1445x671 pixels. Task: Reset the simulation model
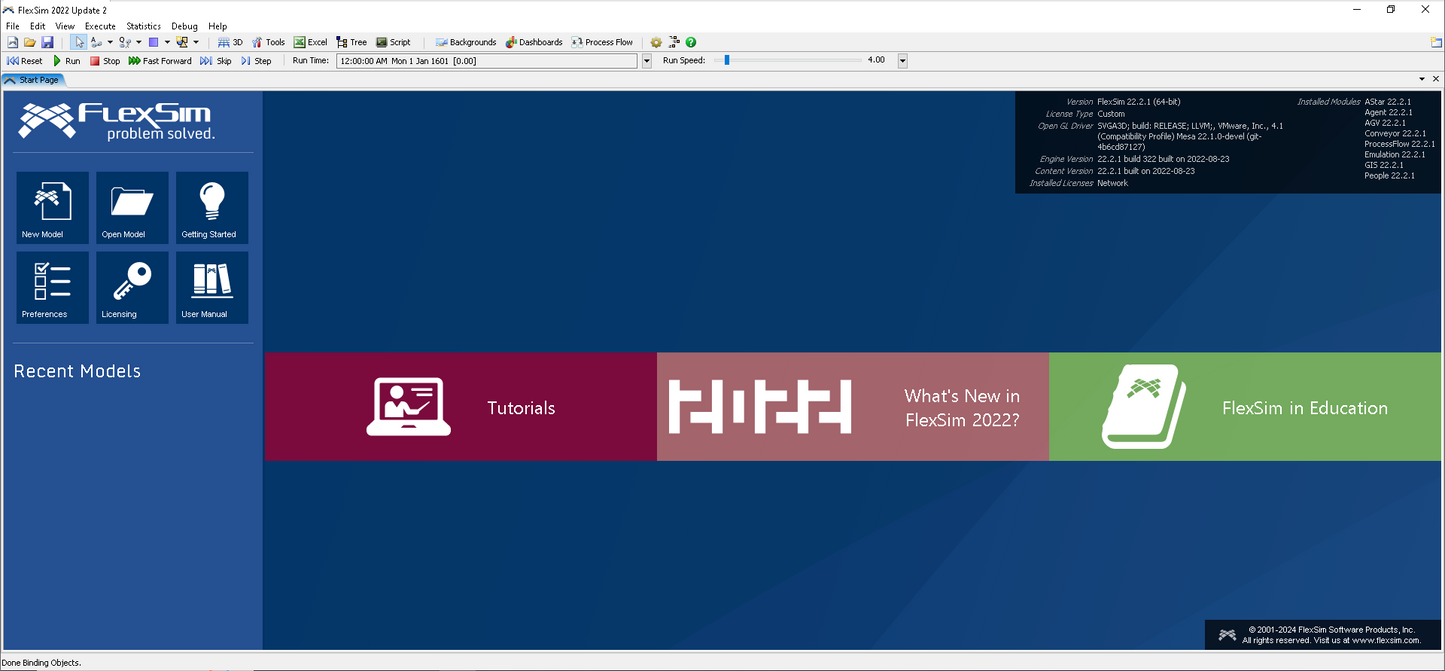click(24, 61)
